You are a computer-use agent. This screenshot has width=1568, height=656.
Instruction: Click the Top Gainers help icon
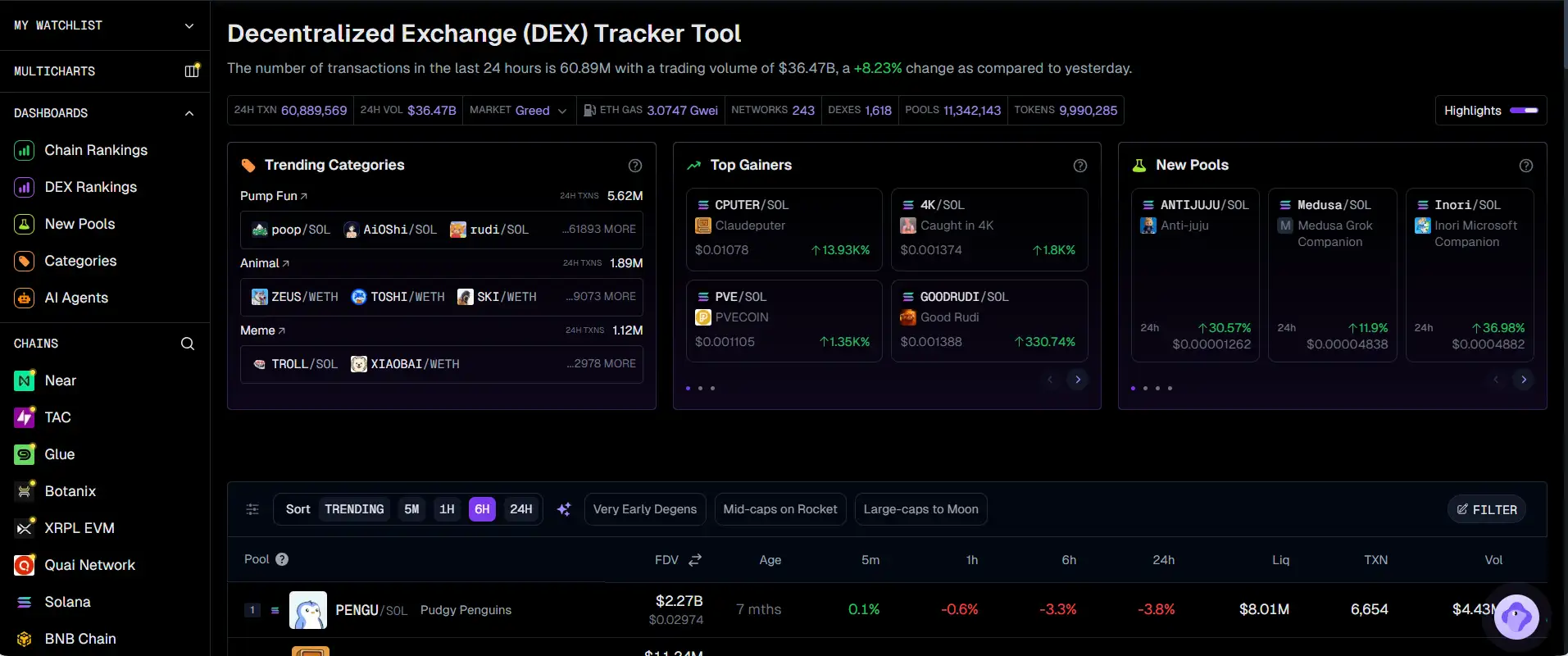(1080, 166)
